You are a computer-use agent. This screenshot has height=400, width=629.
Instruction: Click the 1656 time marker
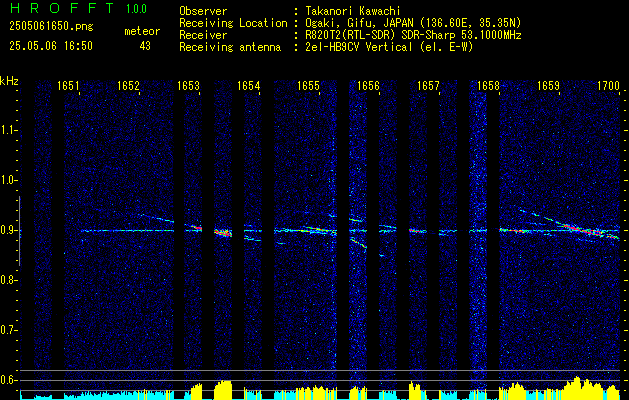coord(368,86)
